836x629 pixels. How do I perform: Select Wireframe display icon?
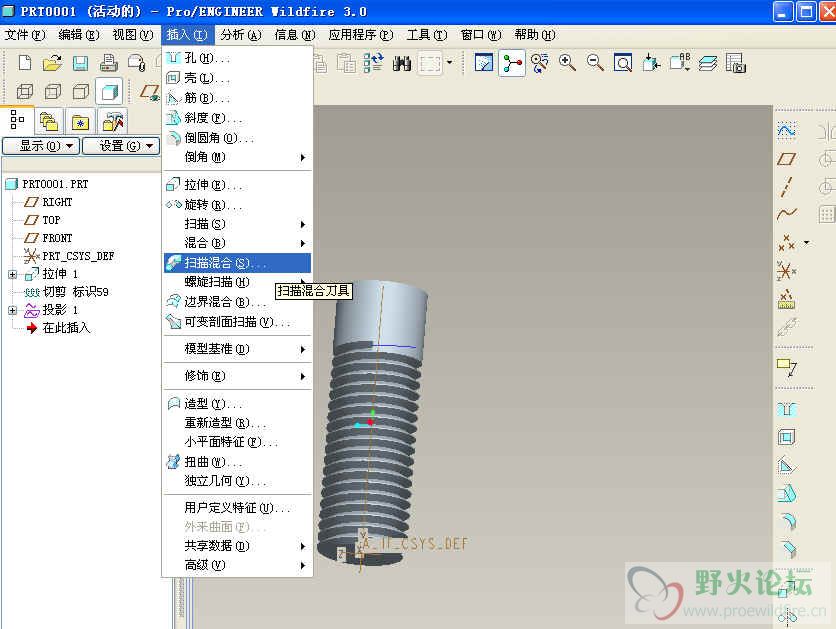click(x=25, y=92)
